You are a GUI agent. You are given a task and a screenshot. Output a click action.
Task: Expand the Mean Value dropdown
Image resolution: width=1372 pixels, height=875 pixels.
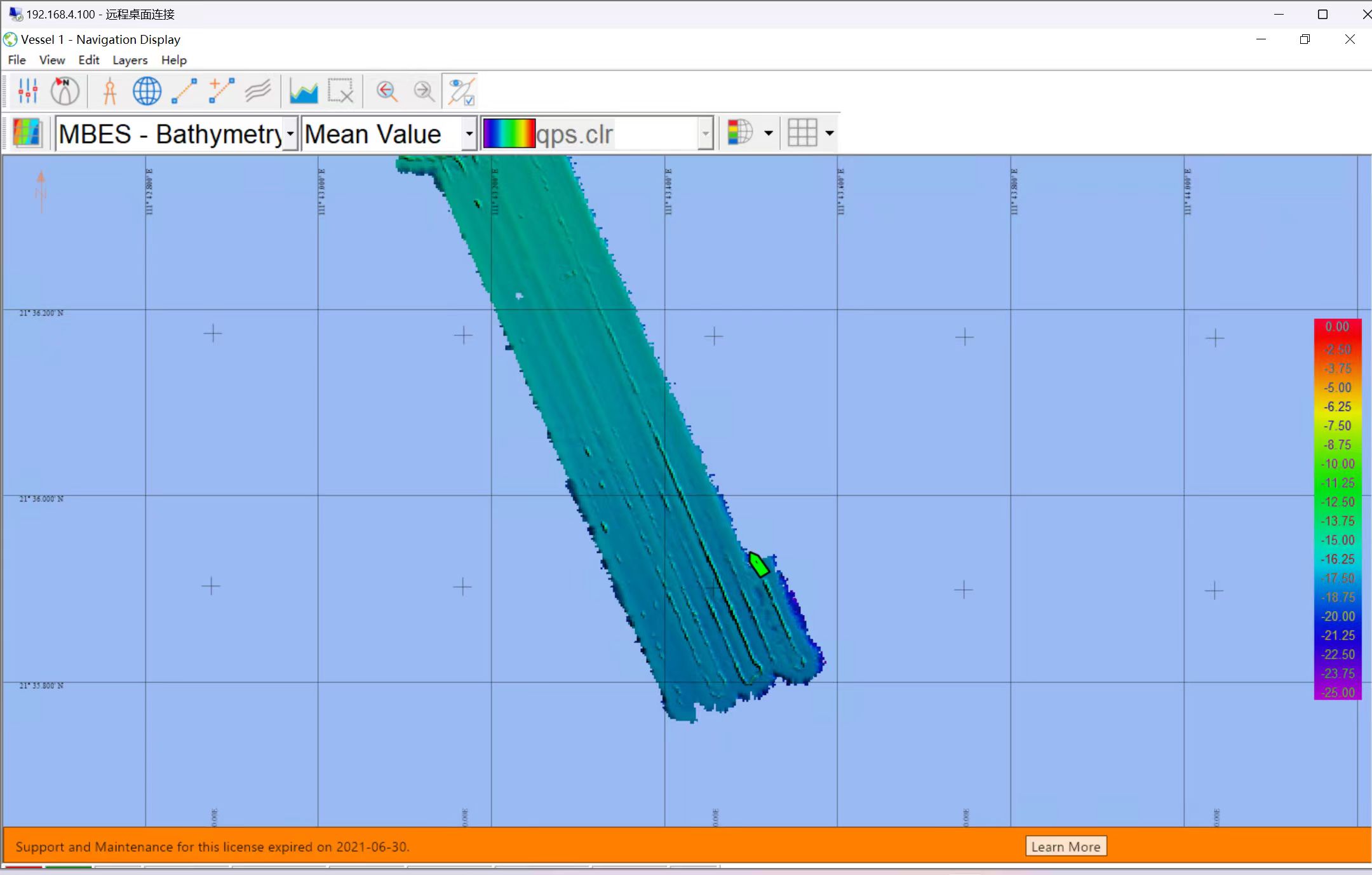click(469, 133)
